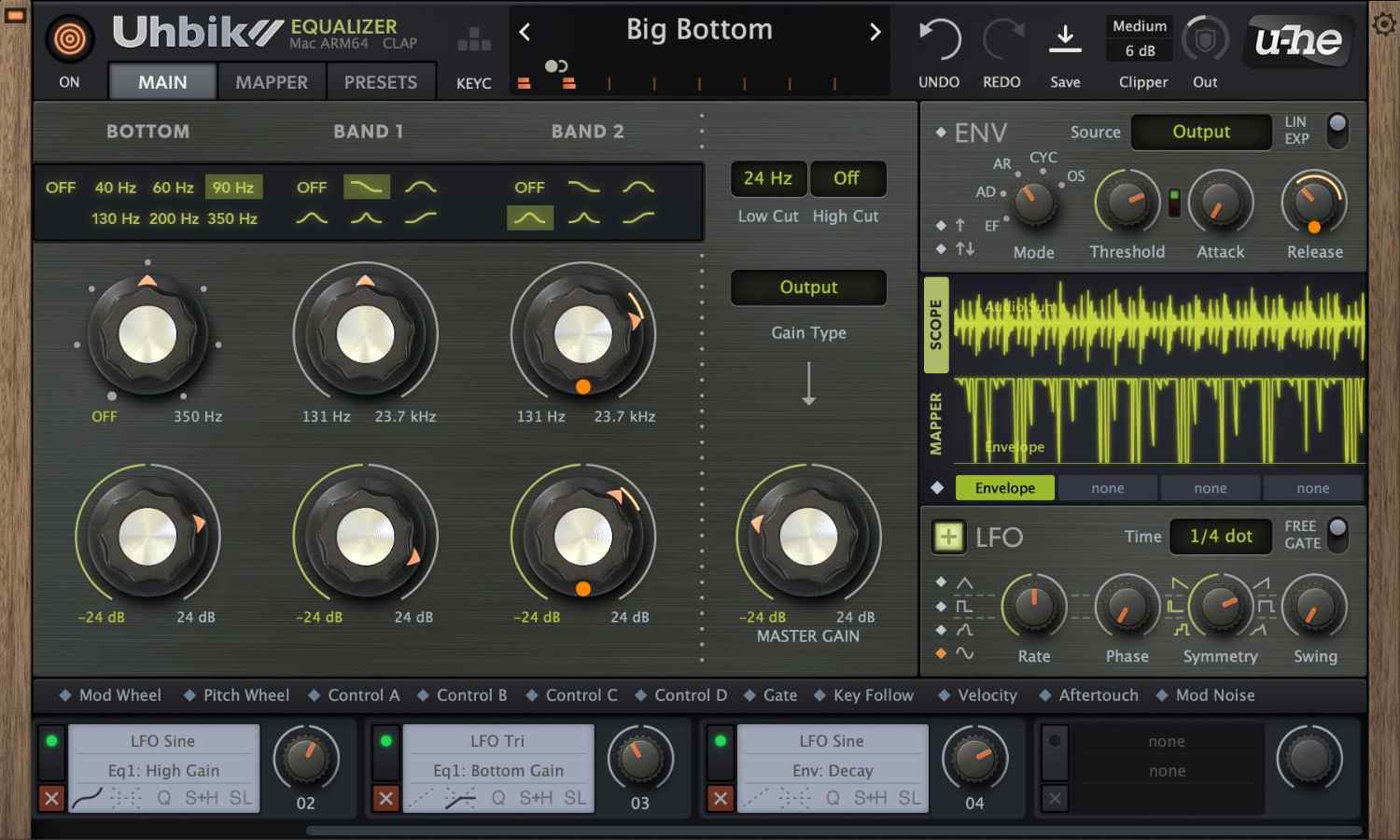Click the Clipper shield icon
1400x840 pixels.
(x=1204, y=39)
